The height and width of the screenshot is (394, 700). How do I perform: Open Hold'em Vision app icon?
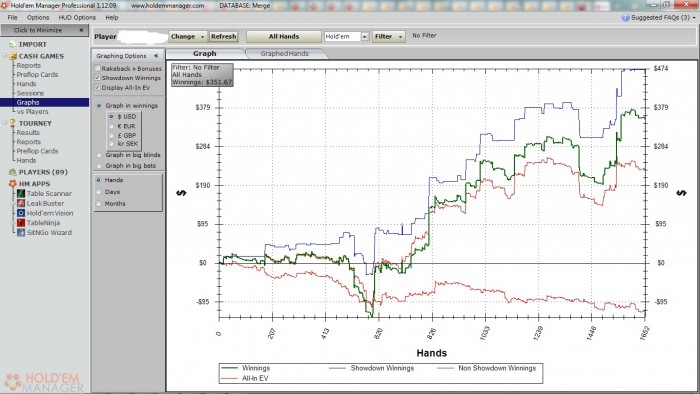click(x=21, y=213)
